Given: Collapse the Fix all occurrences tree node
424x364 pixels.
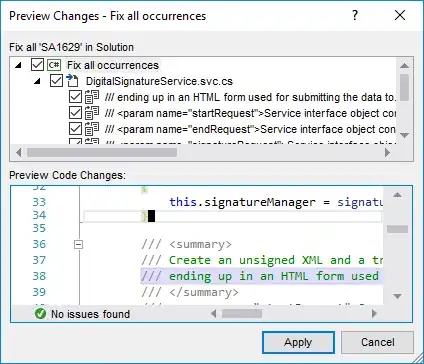Looking at the screenshot, I should [x=18, y=65].
